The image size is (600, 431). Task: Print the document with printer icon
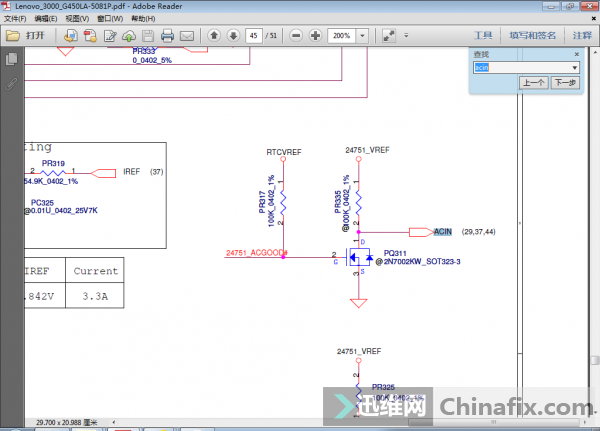(167, 36)
